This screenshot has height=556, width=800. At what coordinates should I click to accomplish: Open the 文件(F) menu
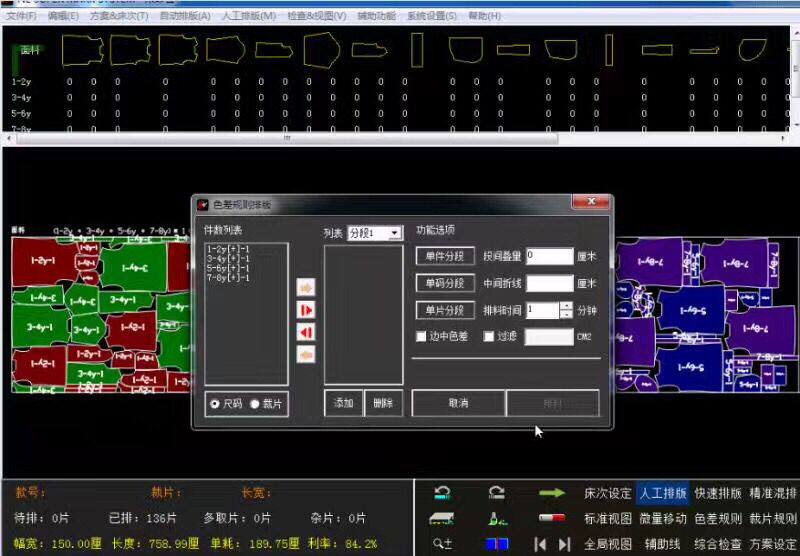pos(21,16)
